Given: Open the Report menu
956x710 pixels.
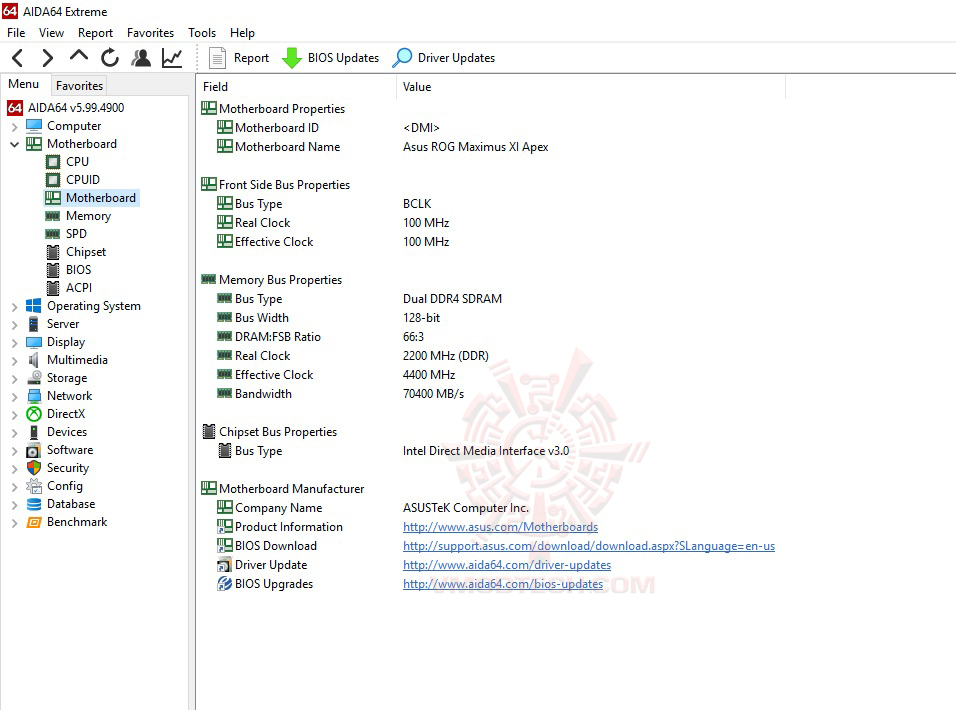Looking at the screenshot, I should click(95, 33).
